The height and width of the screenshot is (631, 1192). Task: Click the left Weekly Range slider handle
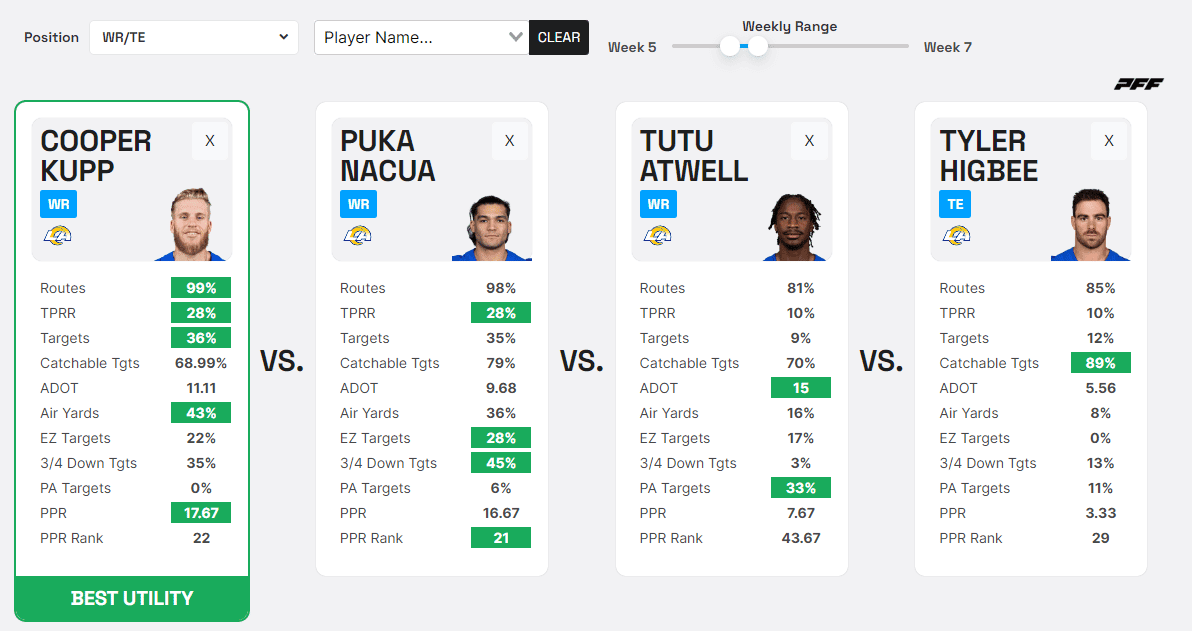(730, 46)
